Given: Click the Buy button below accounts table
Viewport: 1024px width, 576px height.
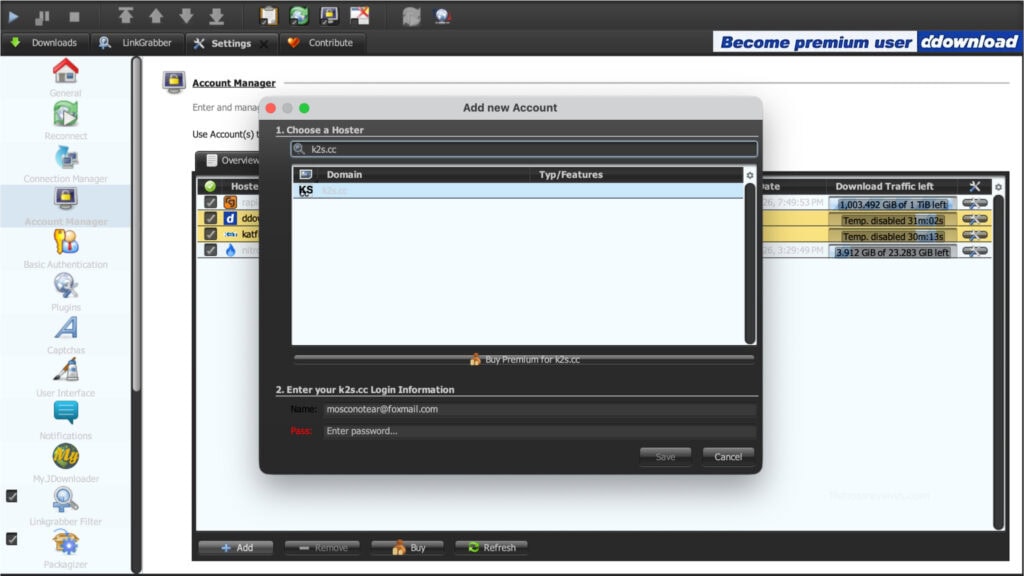Looking at the screenshot, I should click(408, 547).
